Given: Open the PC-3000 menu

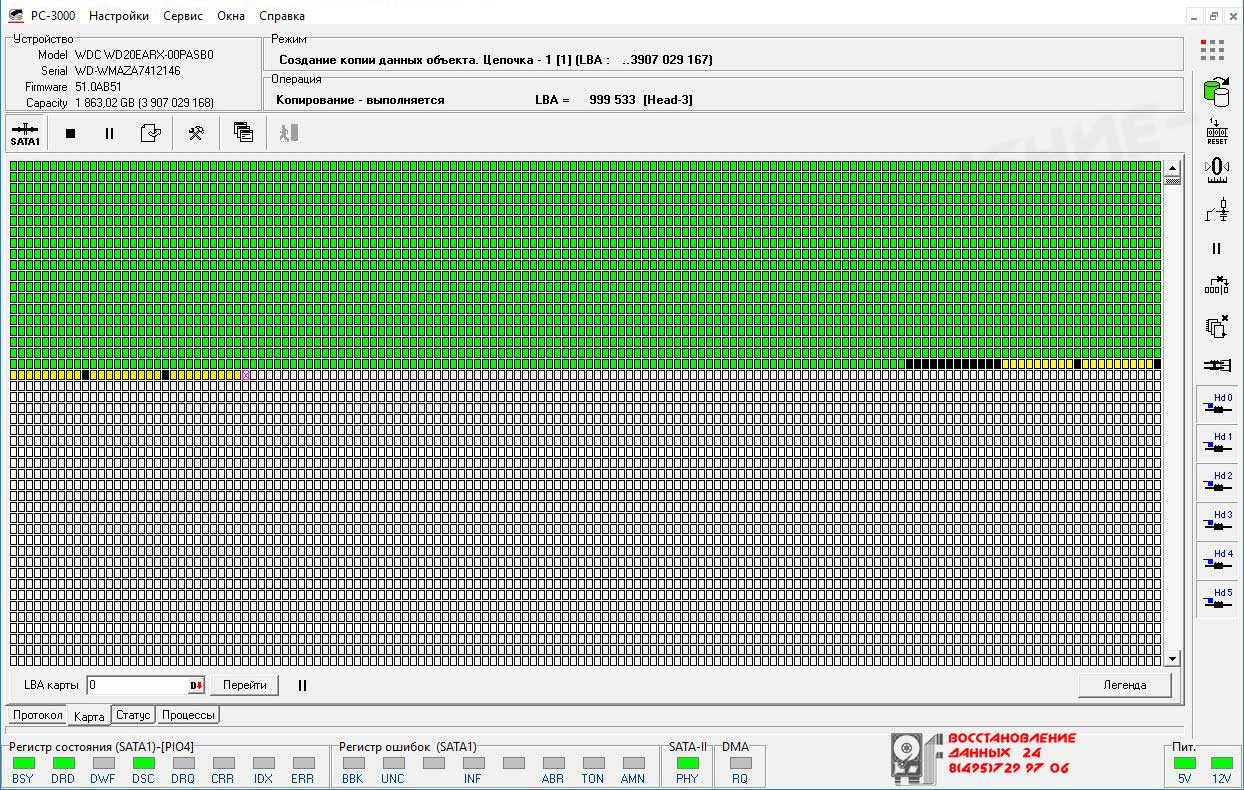Looking at the screenshot, I should (53, 16).
